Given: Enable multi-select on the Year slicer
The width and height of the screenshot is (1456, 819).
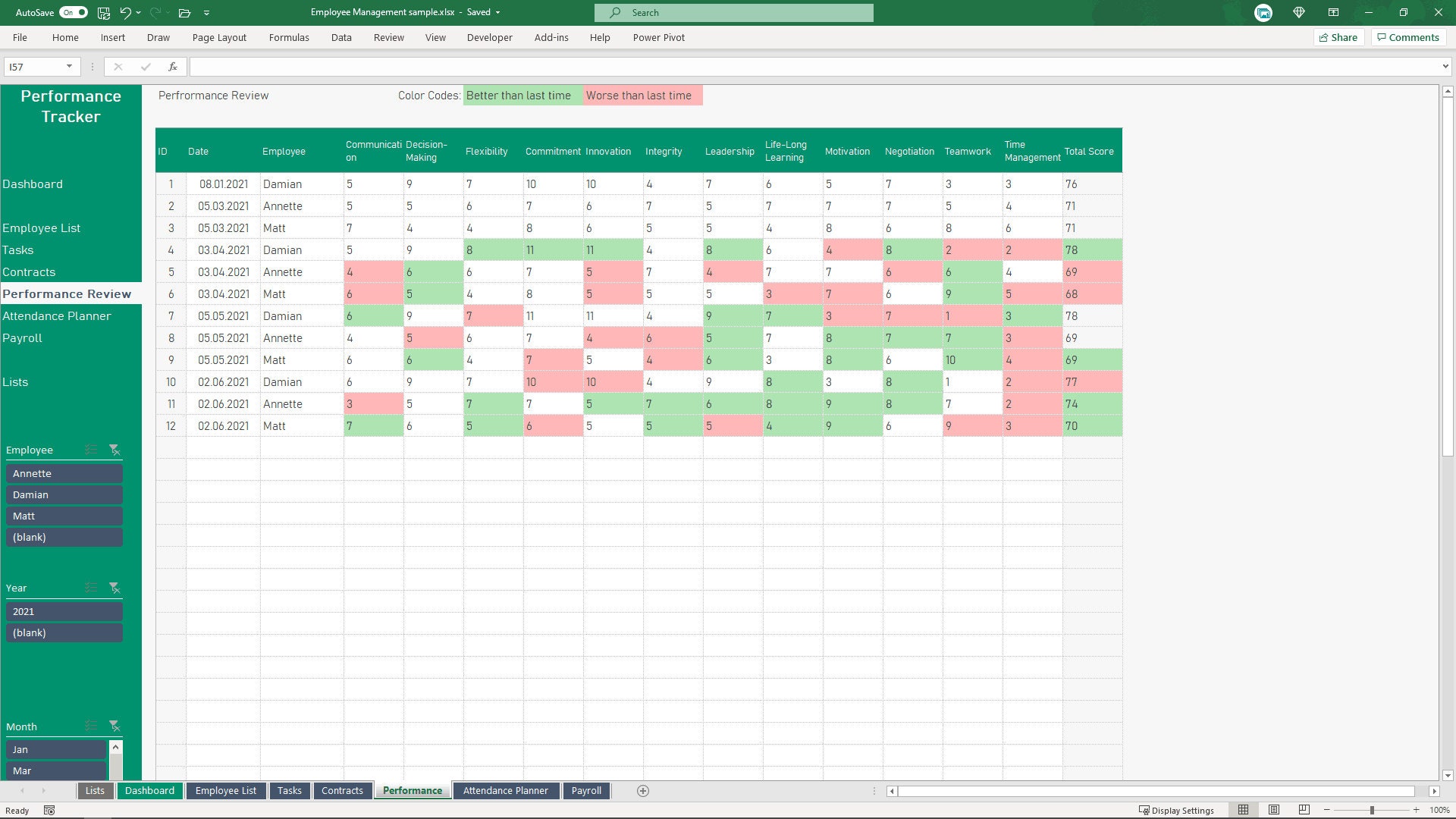Looking at the screenshot, I should (x=90, y=588).
